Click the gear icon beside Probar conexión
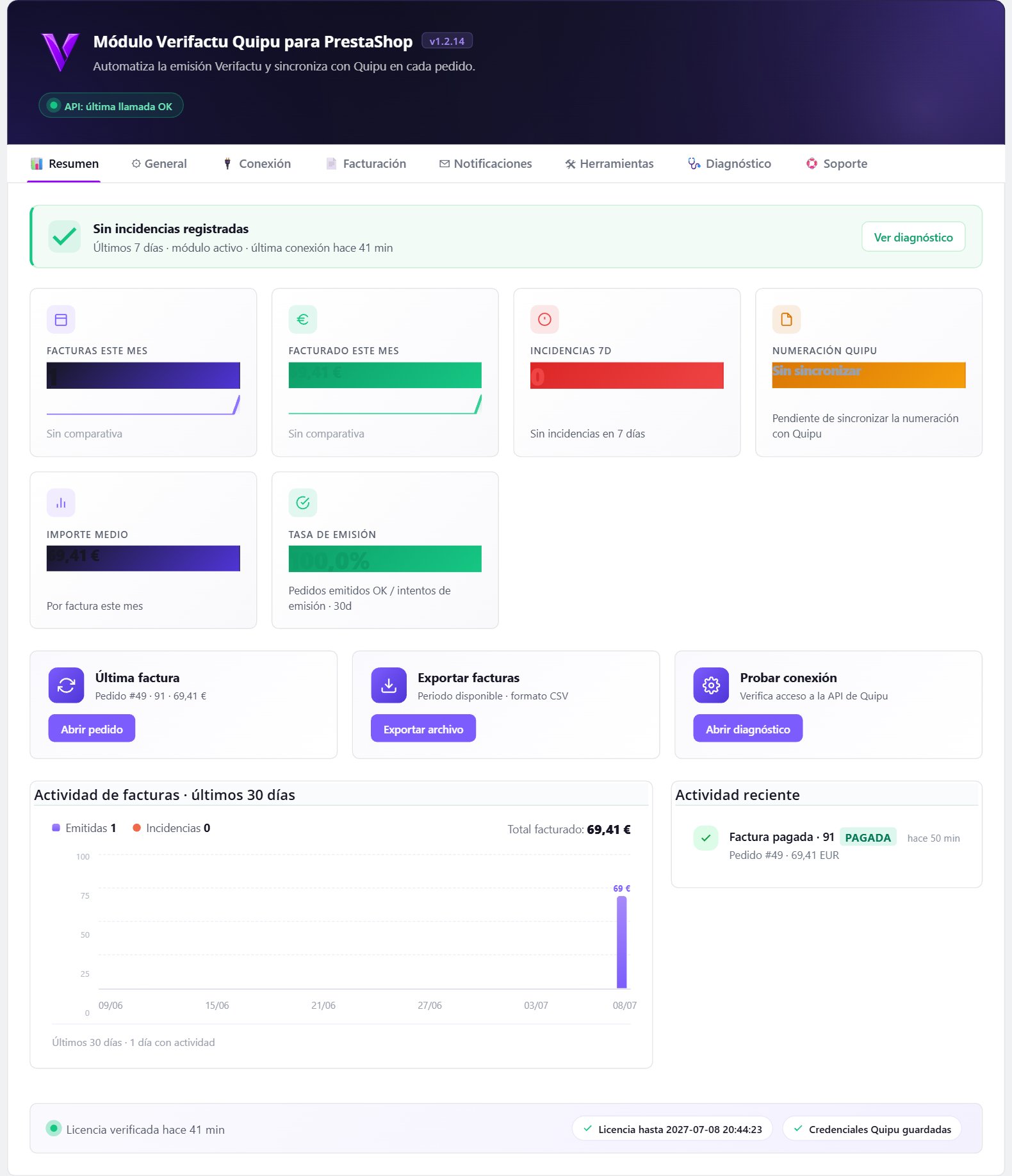Image resolution: width=1012 pixels, height=1176 pixels. [711, 685]
